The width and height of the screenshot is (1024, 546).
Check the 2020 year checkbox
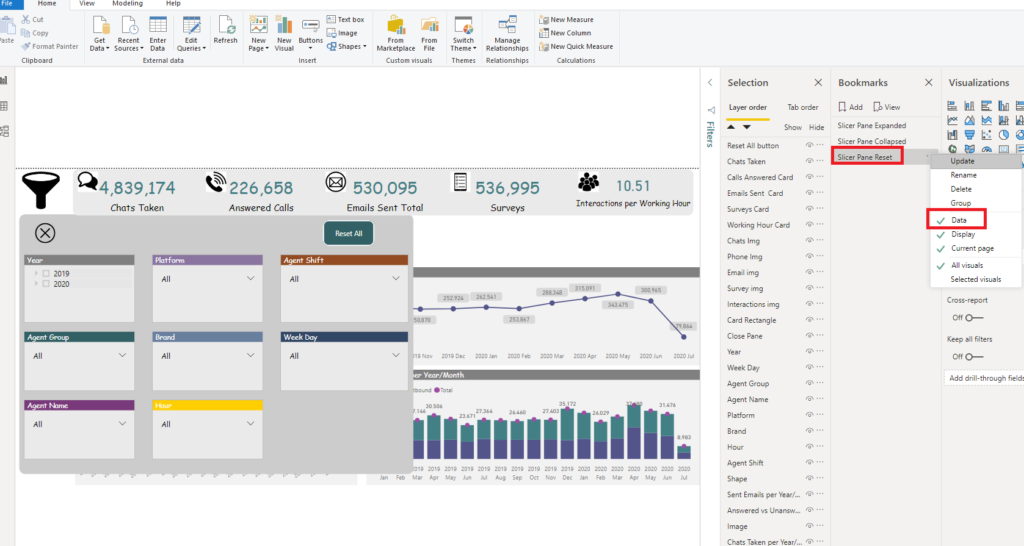(46, 284)
